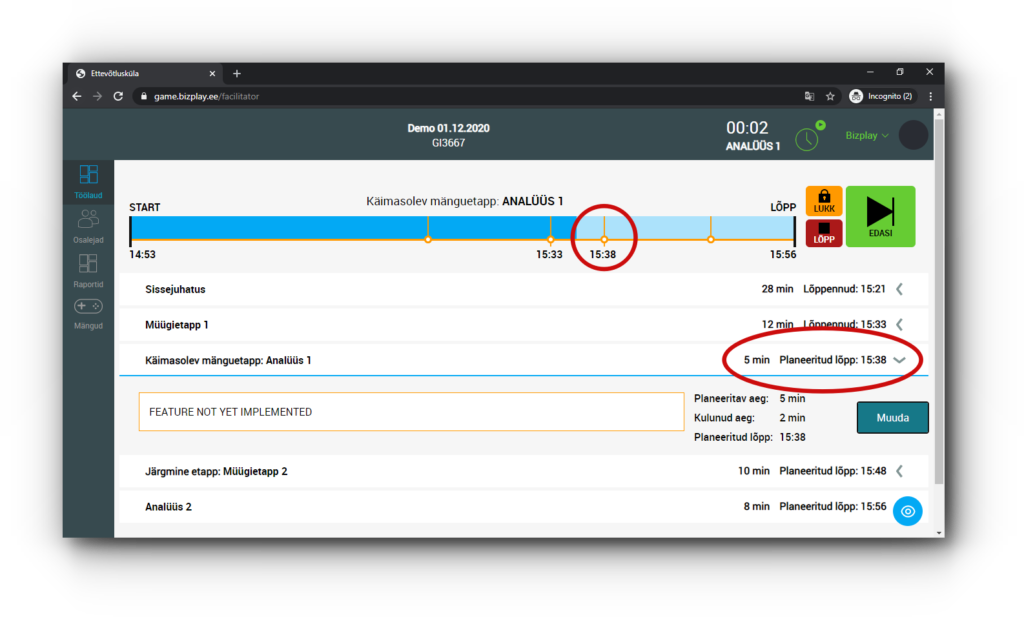Open the Raportid reports section
This screenshot has height=617, width=1024.
(88, 270)
